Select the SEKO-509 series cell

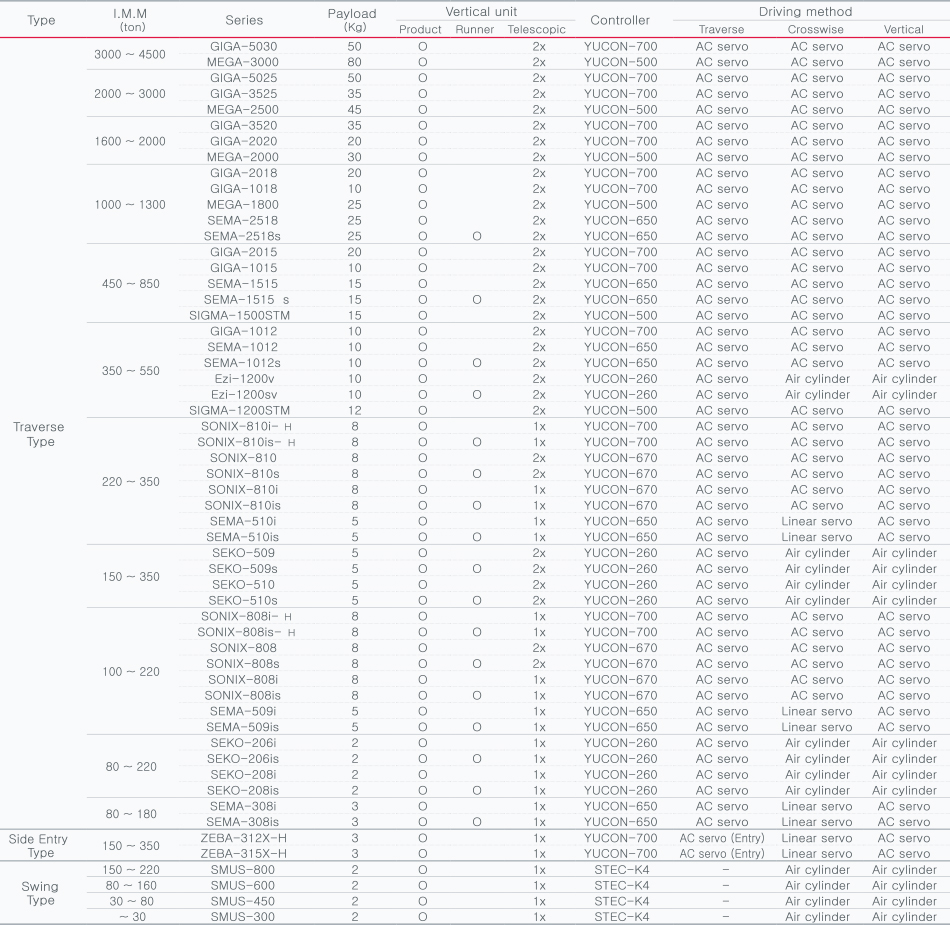coord(243,553)
